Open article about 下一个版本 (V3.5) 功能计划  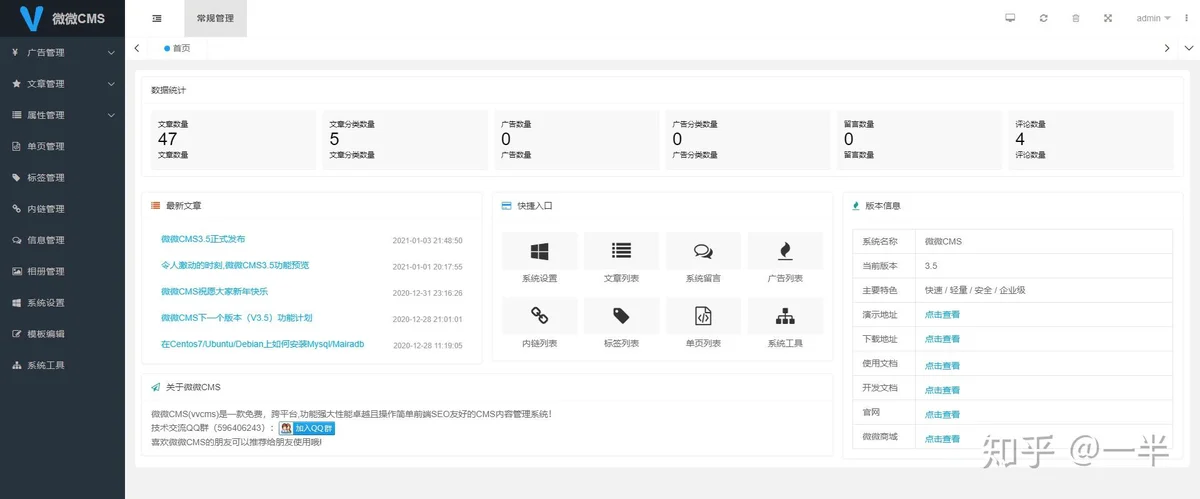(x=237, y=318)
